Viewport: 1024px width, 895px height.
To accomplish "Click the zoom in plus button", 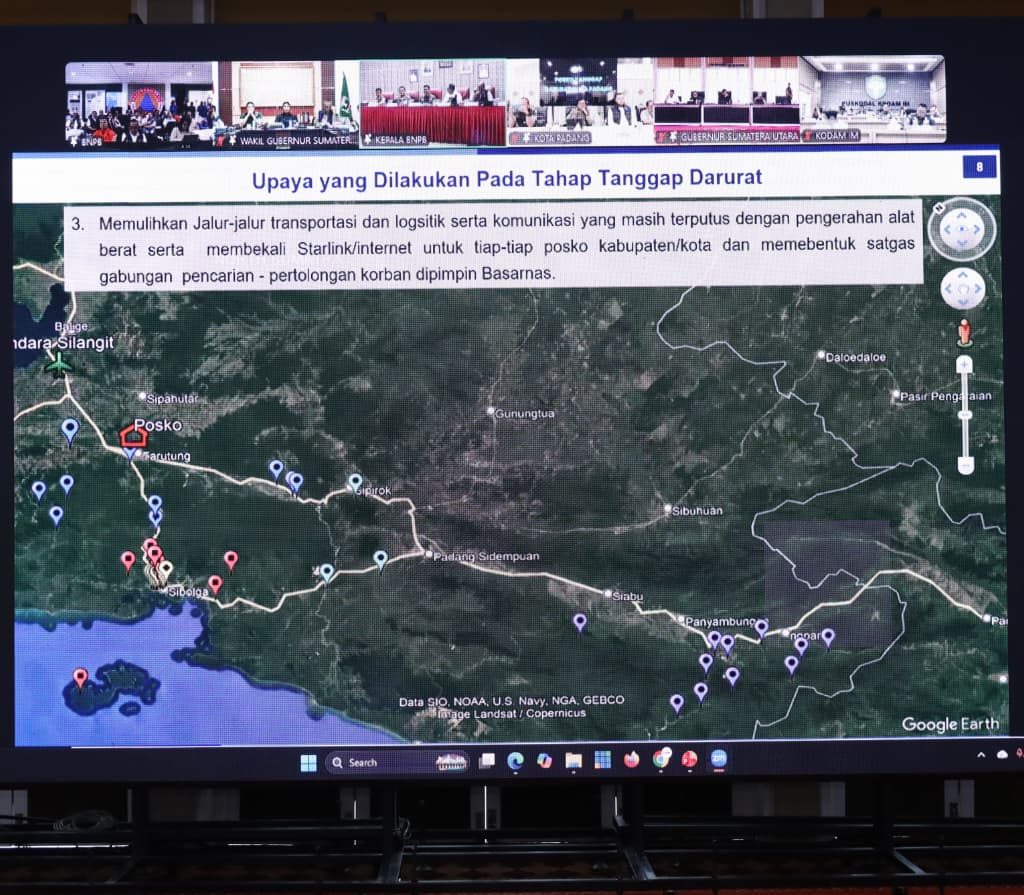I will [964, 365].
